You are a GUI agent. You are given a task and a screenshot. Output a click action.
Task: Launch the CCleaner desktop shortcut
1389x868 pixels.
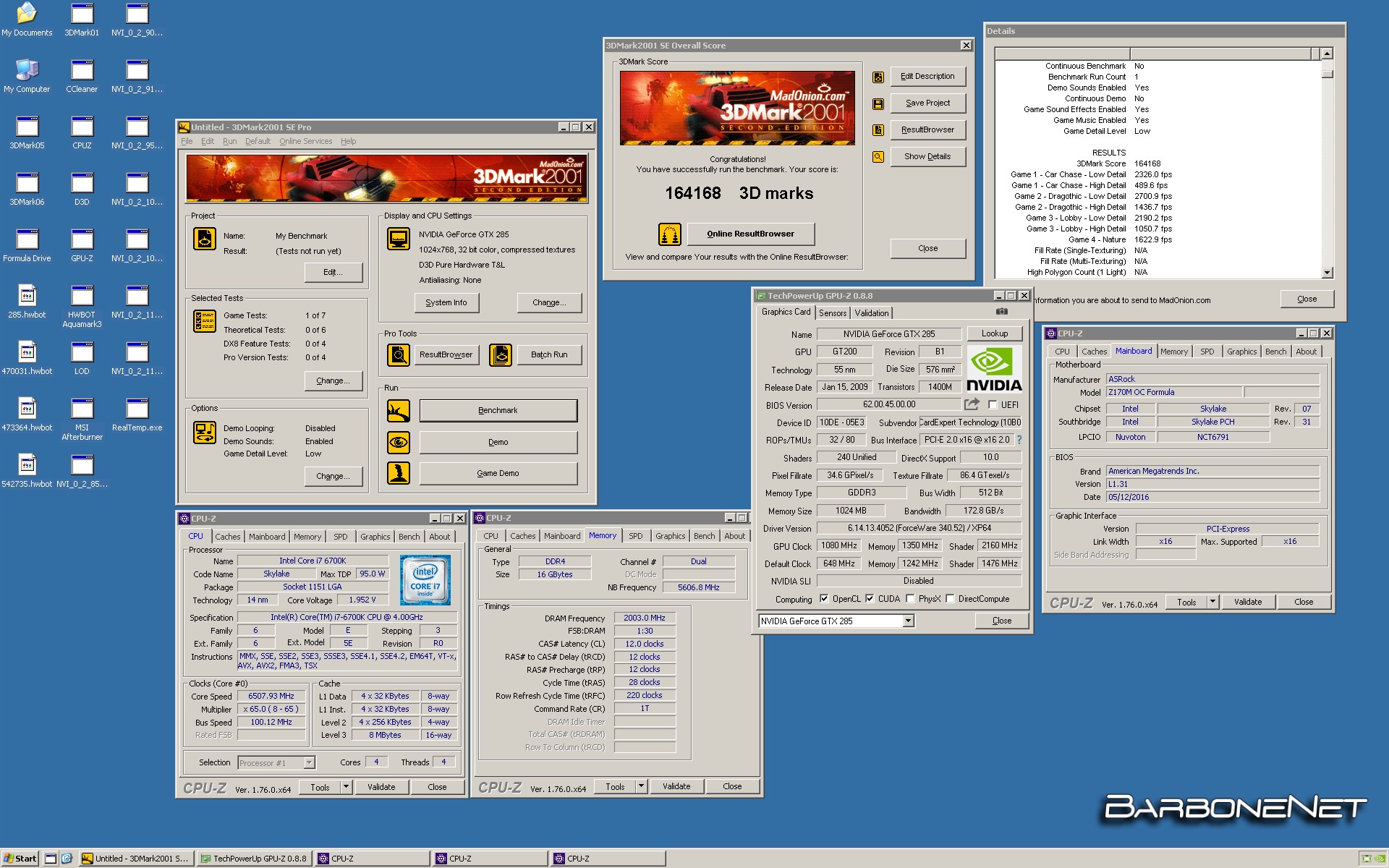tap(82, 76)
